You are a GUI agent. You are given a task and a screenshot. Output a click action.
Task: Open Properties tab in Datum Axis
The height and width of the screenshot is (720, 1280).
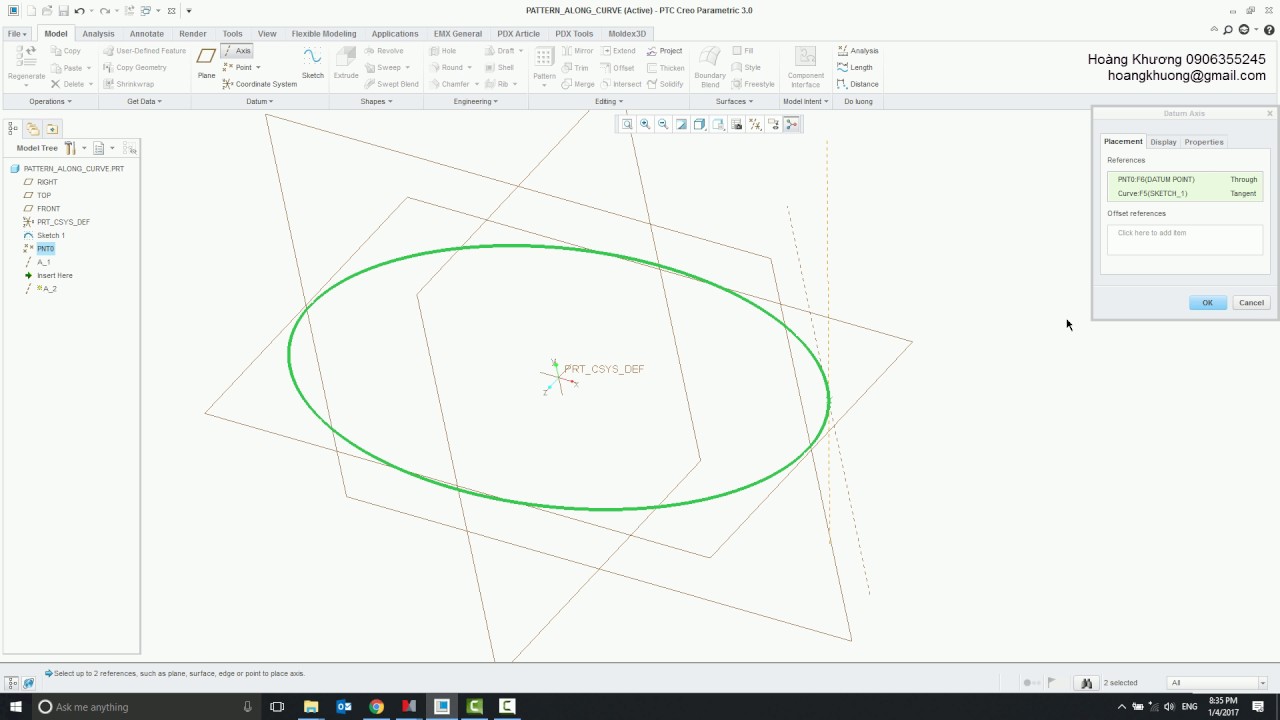1204,142
